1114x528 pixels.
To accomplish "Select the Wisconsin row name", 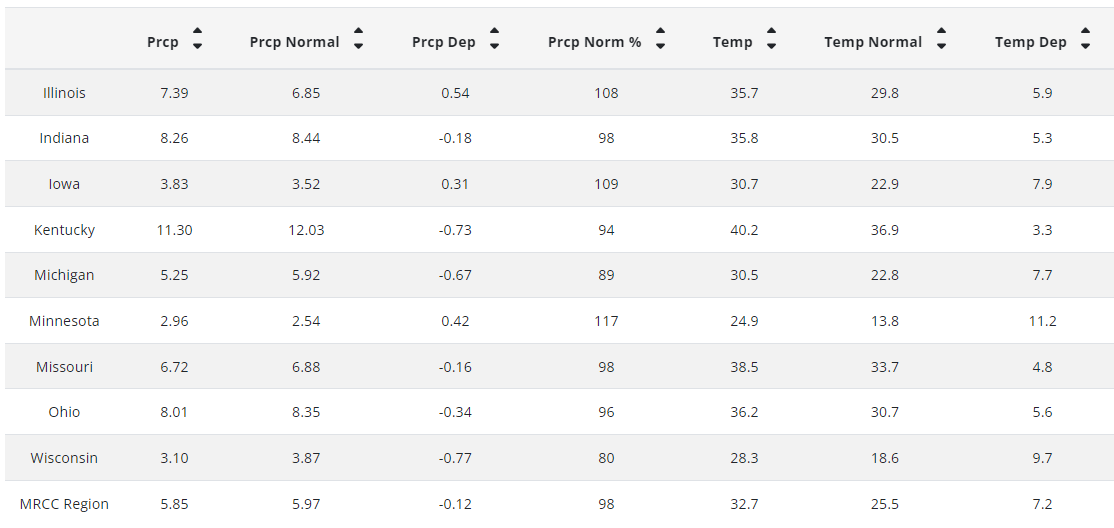I will (64, 458).
